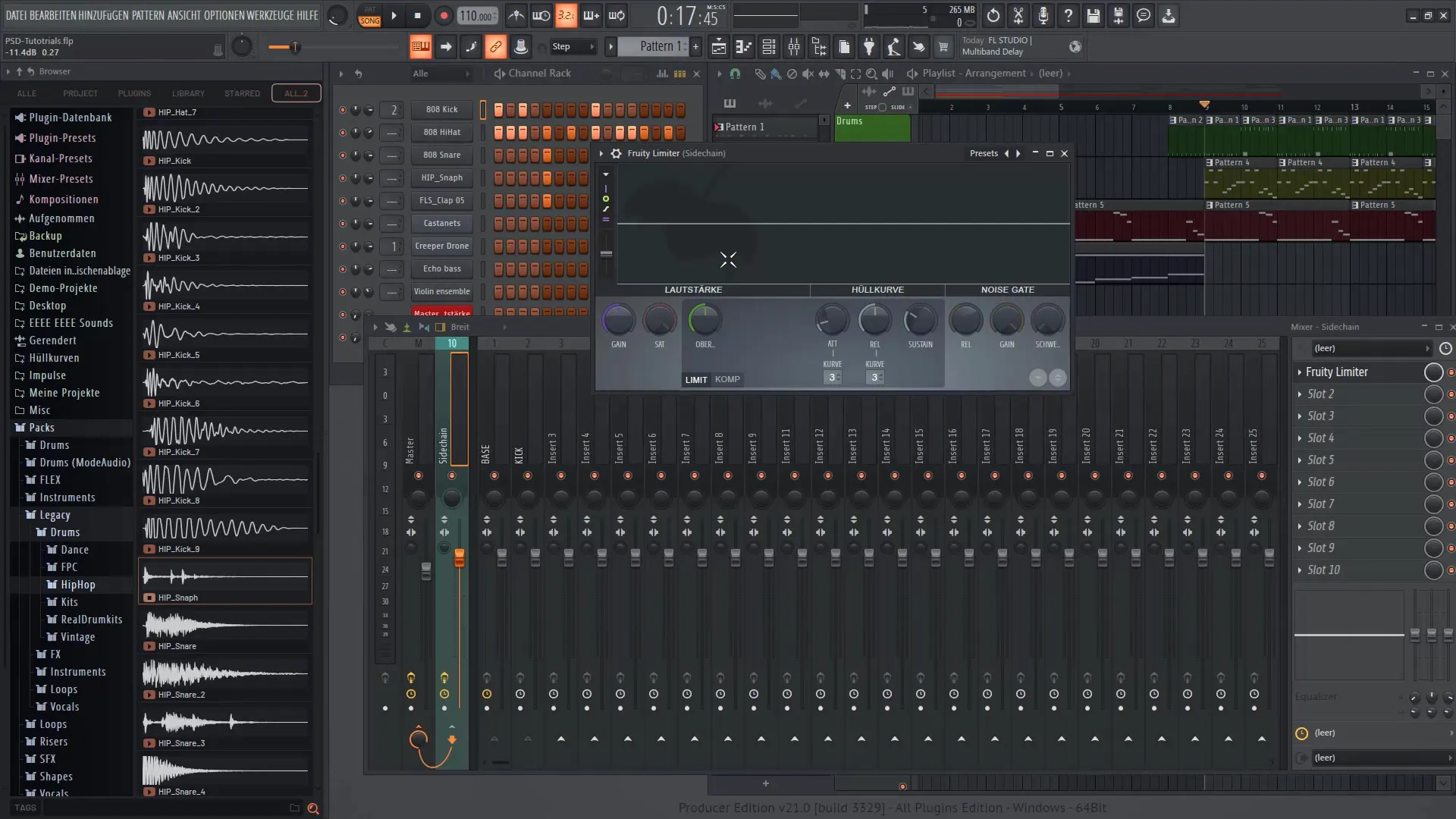Viewport: 1456px width, 819px height.
Task: Open the Step snap dropdown
Action: [x=573, y=47]
